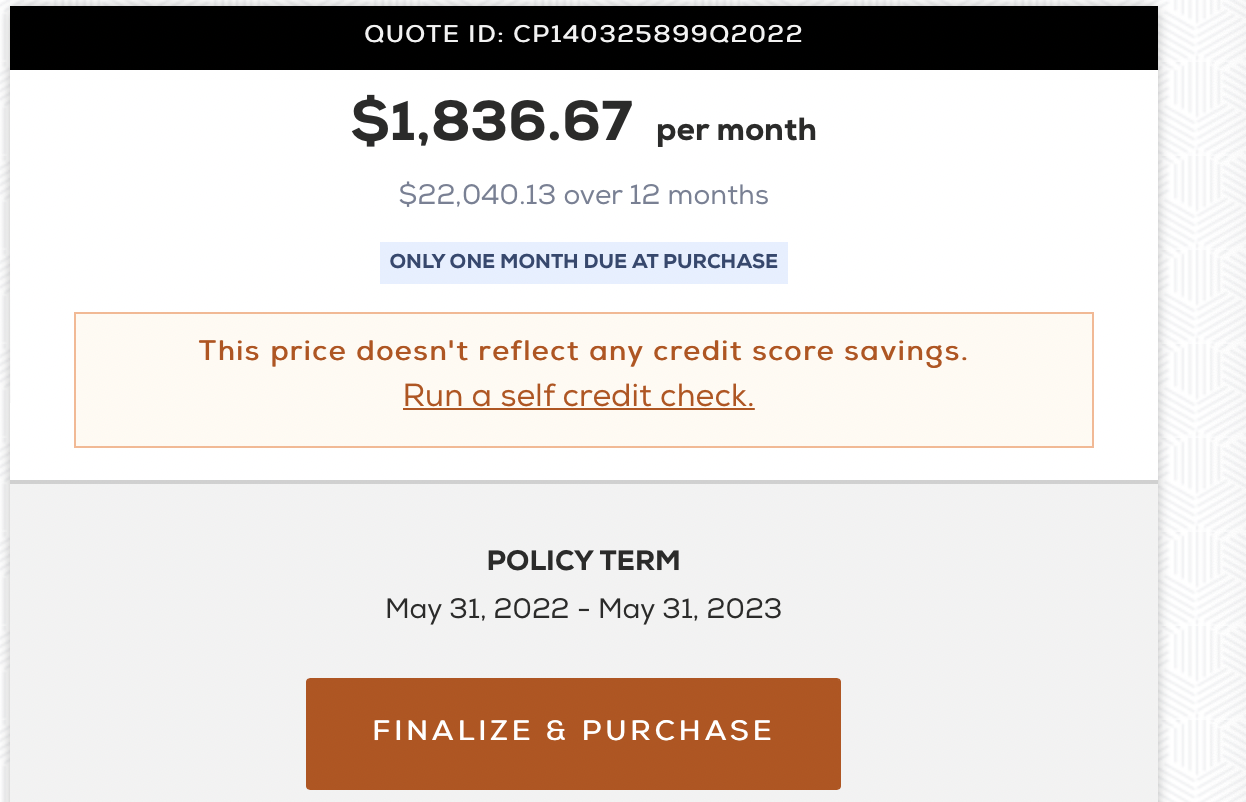Click the word TERM in the policy heading
Image resolution: width=1246 pixels, height=802 pixels.
(643, 561)
